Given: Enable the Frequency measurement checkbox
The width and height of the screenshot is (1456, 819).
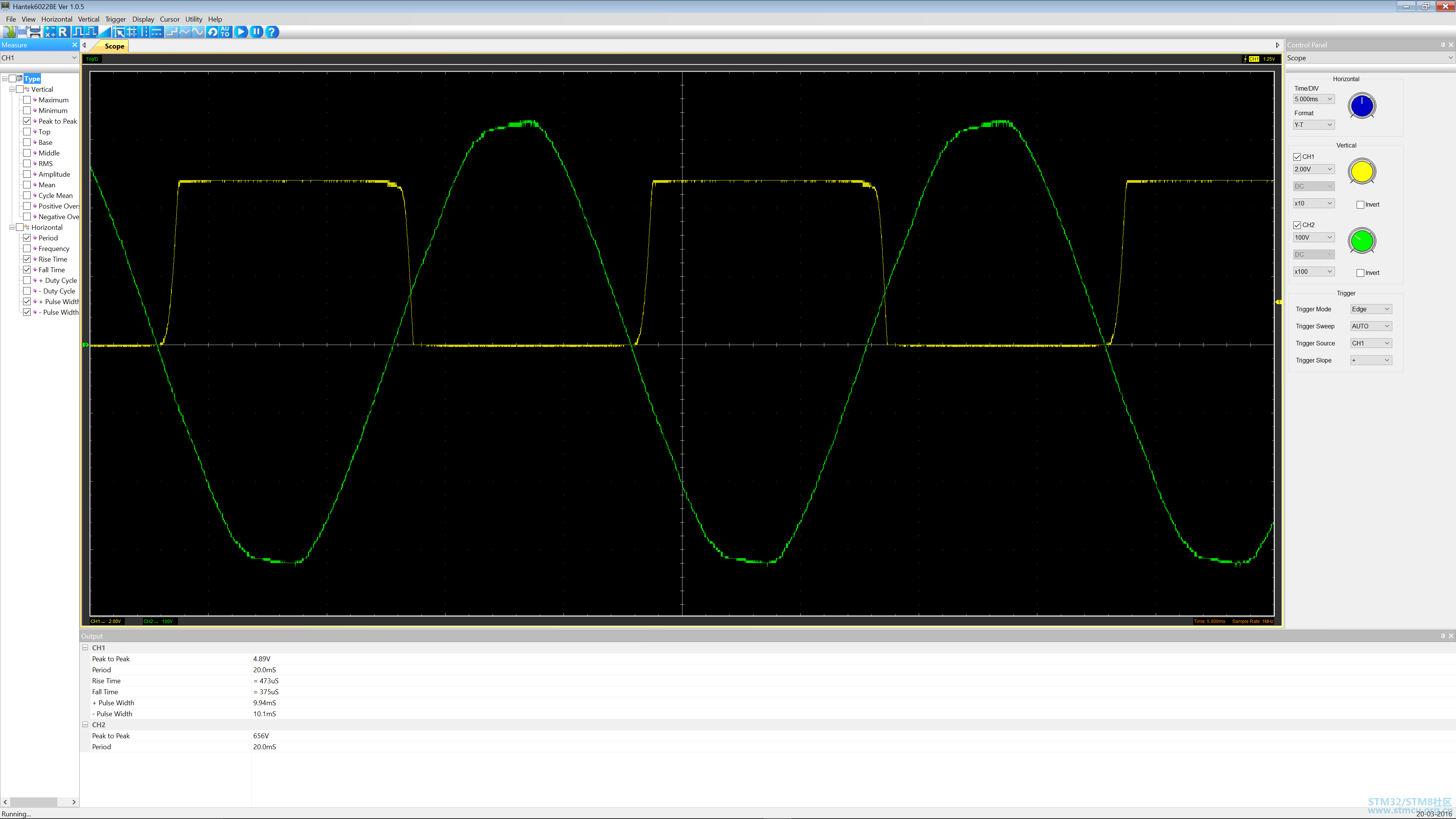Looking at the screenshot, I should click(27, 249).
